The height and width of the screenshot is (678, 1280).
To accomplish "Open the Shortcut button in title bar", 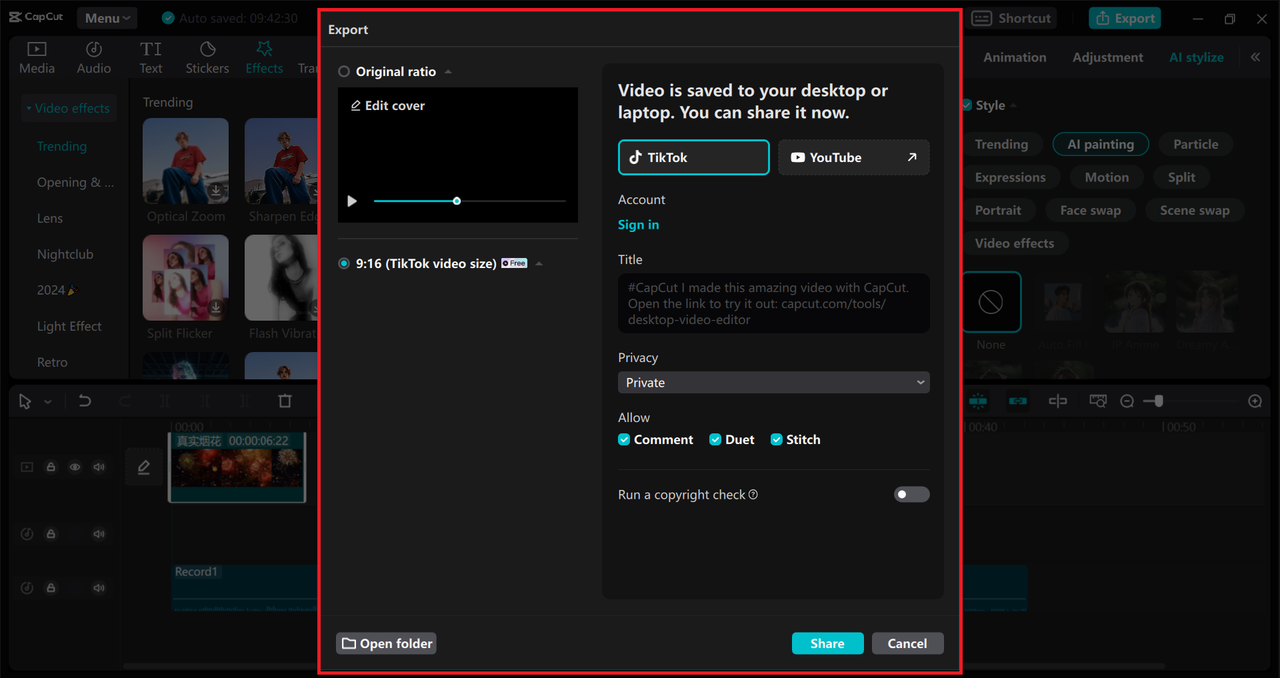I will point(1011,18).
